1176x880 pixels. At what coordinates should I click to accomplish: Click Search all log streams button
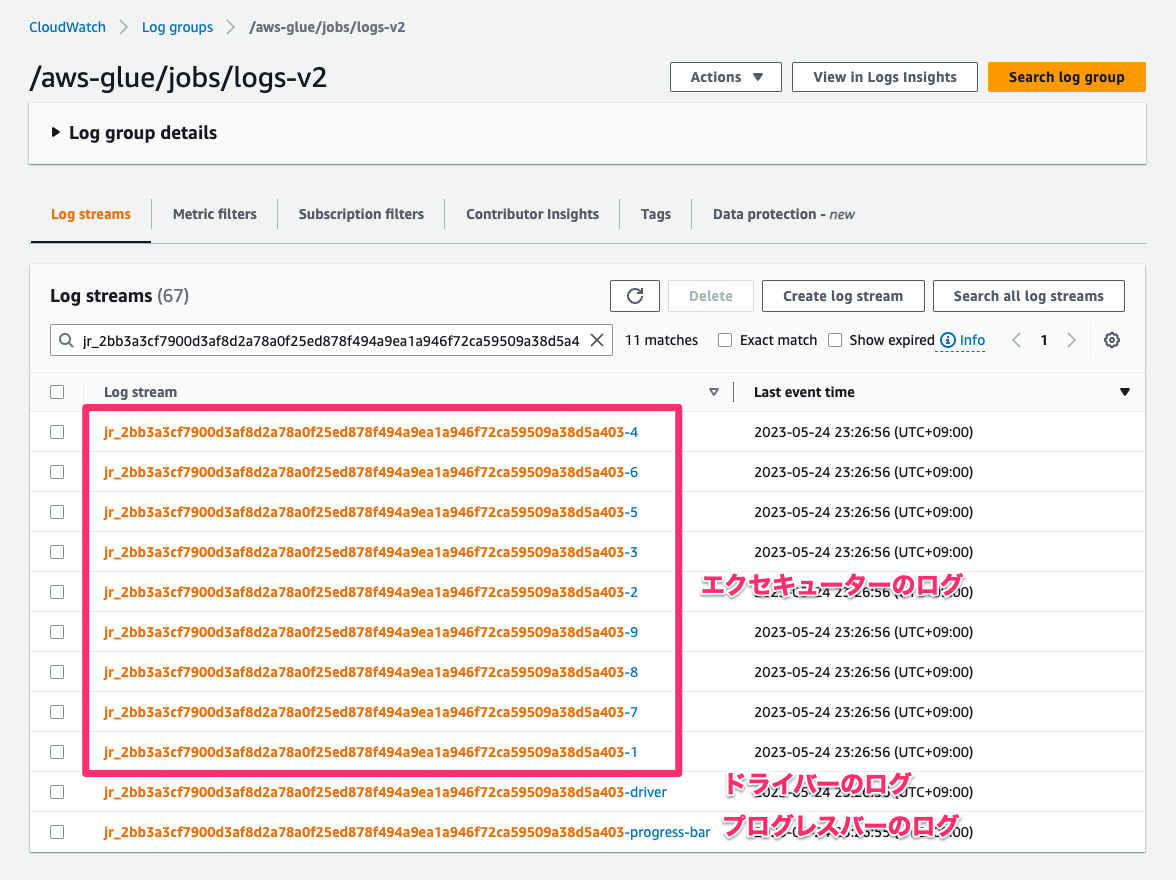1028,296
